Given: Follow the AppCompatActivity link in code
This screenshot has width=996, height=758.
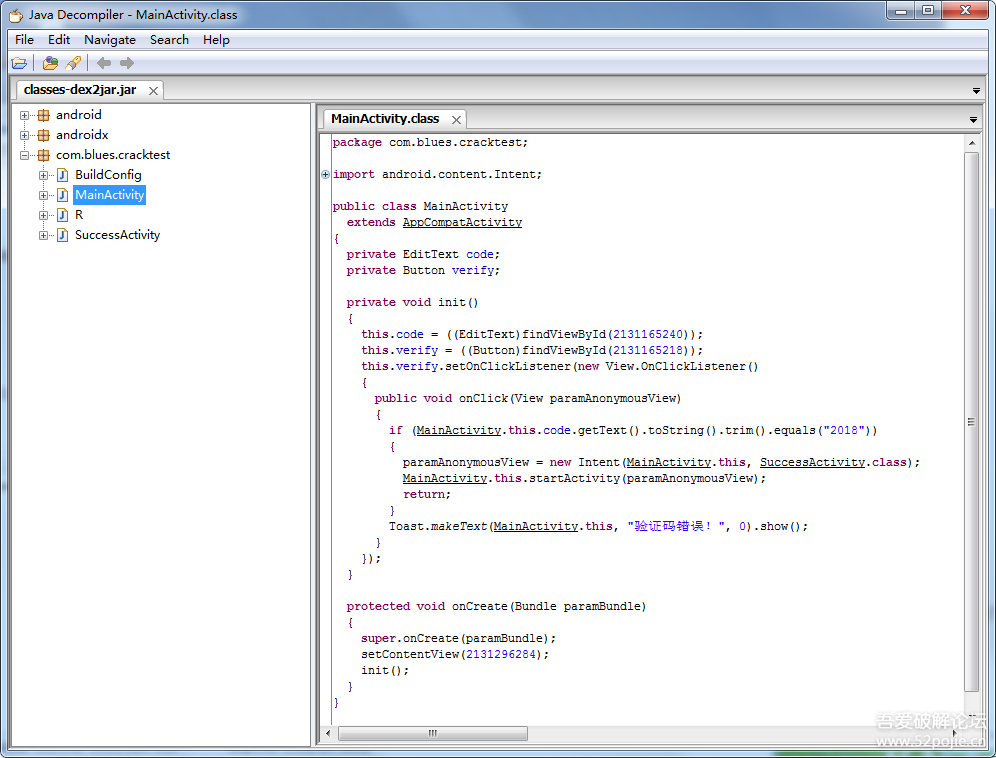Looking at the screenshot, I should (462, 222).
